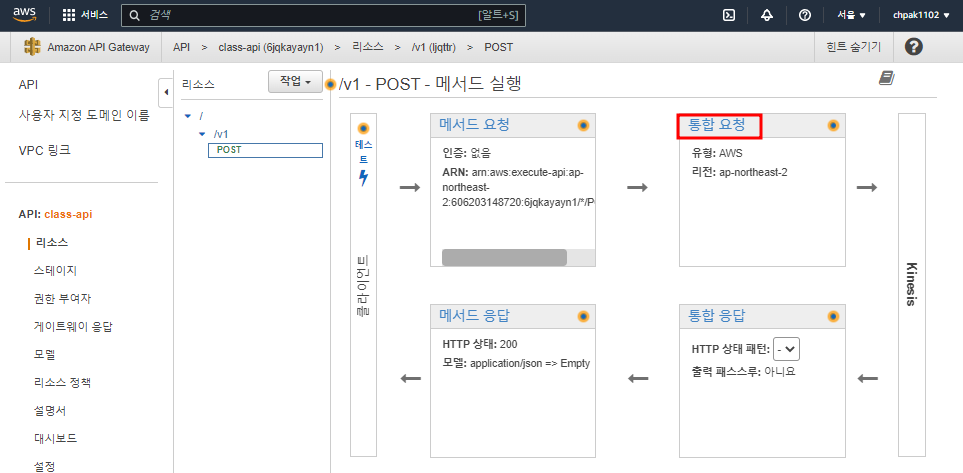The image size is (963, 473).
Task: Go to 리소스 breadcrumb
Action: (x=368, y=47)
